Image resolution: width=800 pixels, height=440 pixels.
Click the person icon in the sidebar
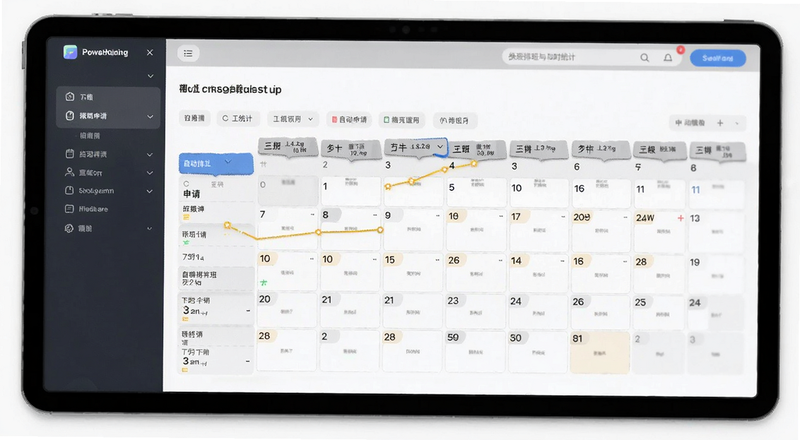click(69, 172)
